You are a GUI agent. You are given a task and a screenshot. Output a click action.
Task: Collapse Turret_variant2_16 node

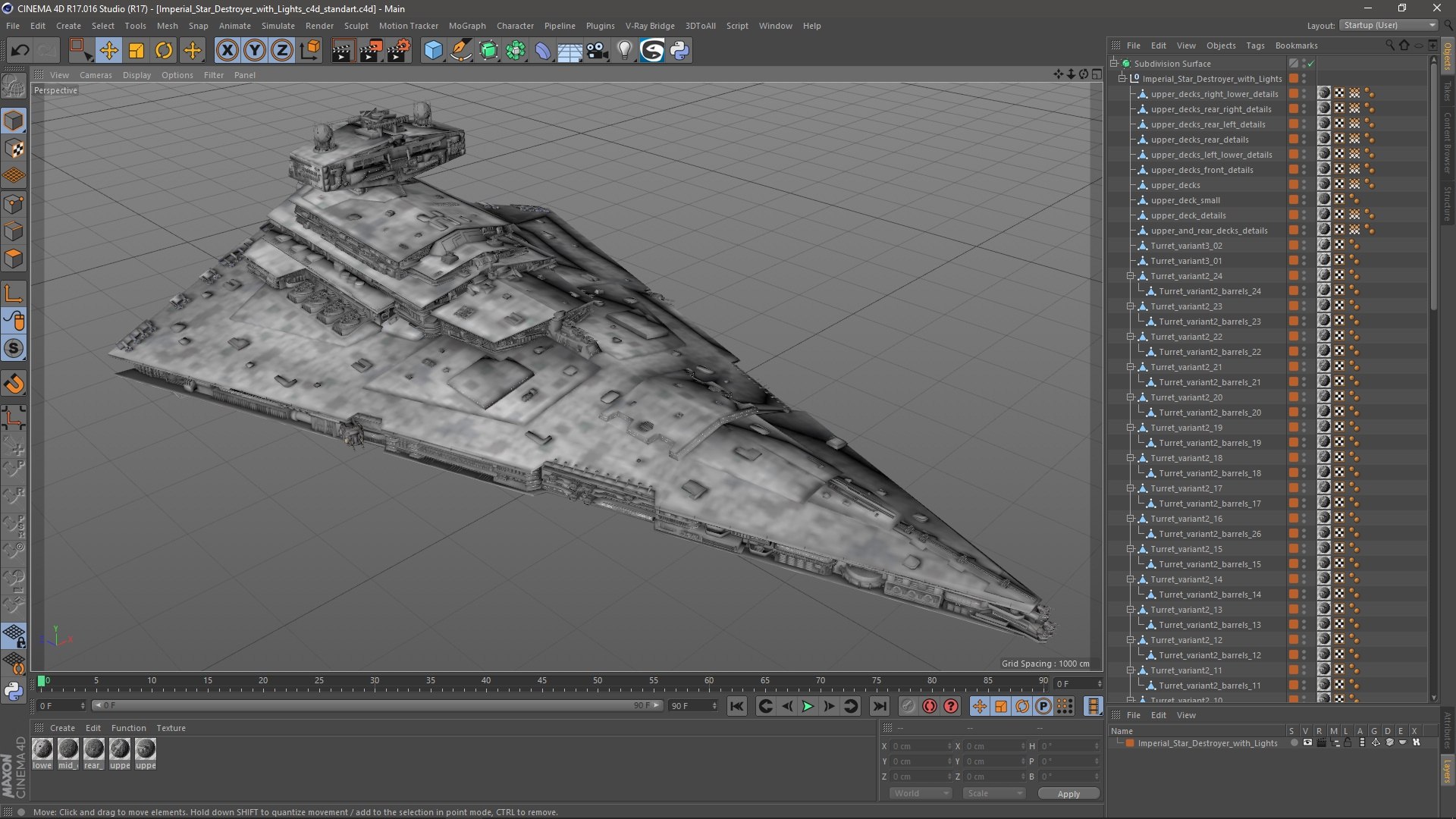1131,519
